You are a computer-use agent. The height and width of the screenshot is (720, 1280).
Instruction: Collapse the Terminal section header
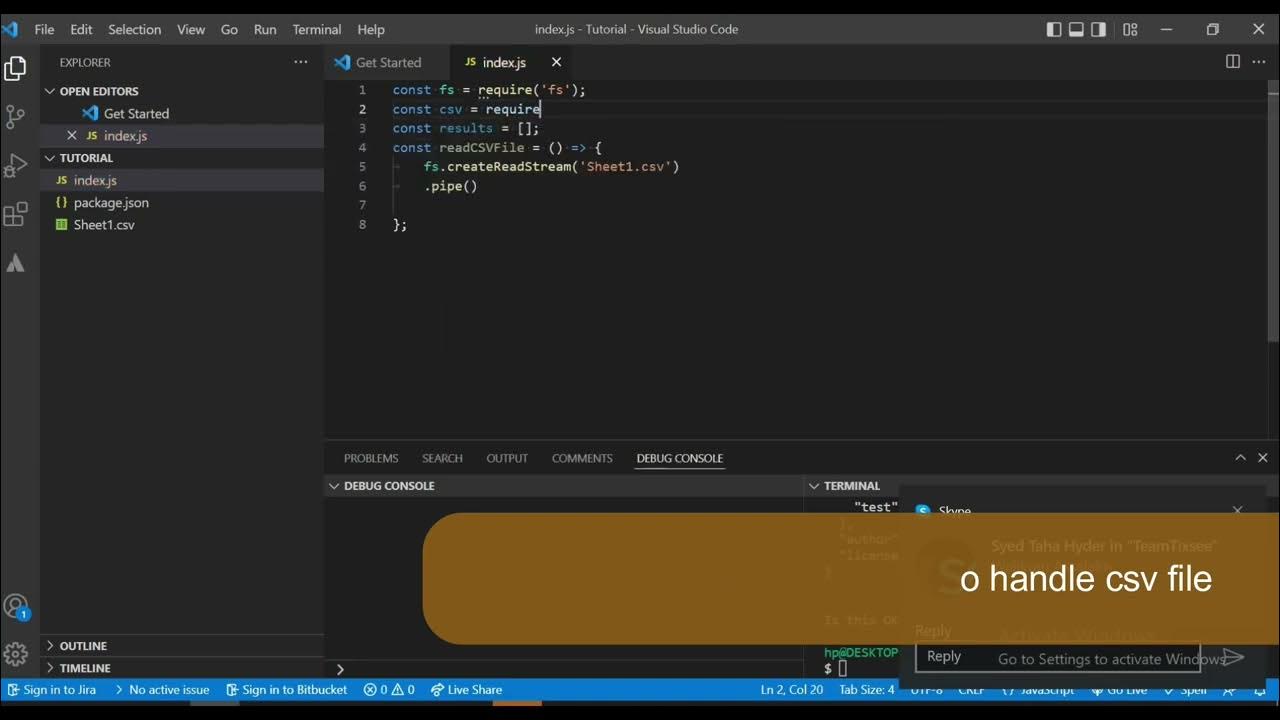coord(851,486)
